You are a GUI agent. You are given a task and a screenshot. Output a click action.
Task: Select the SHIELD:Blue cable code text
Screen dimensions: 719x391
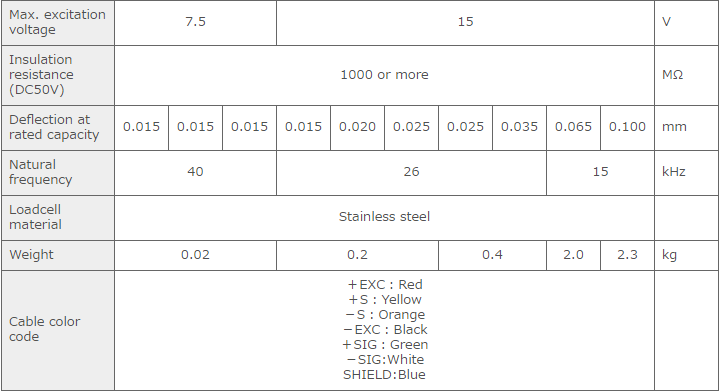(384, 375)
